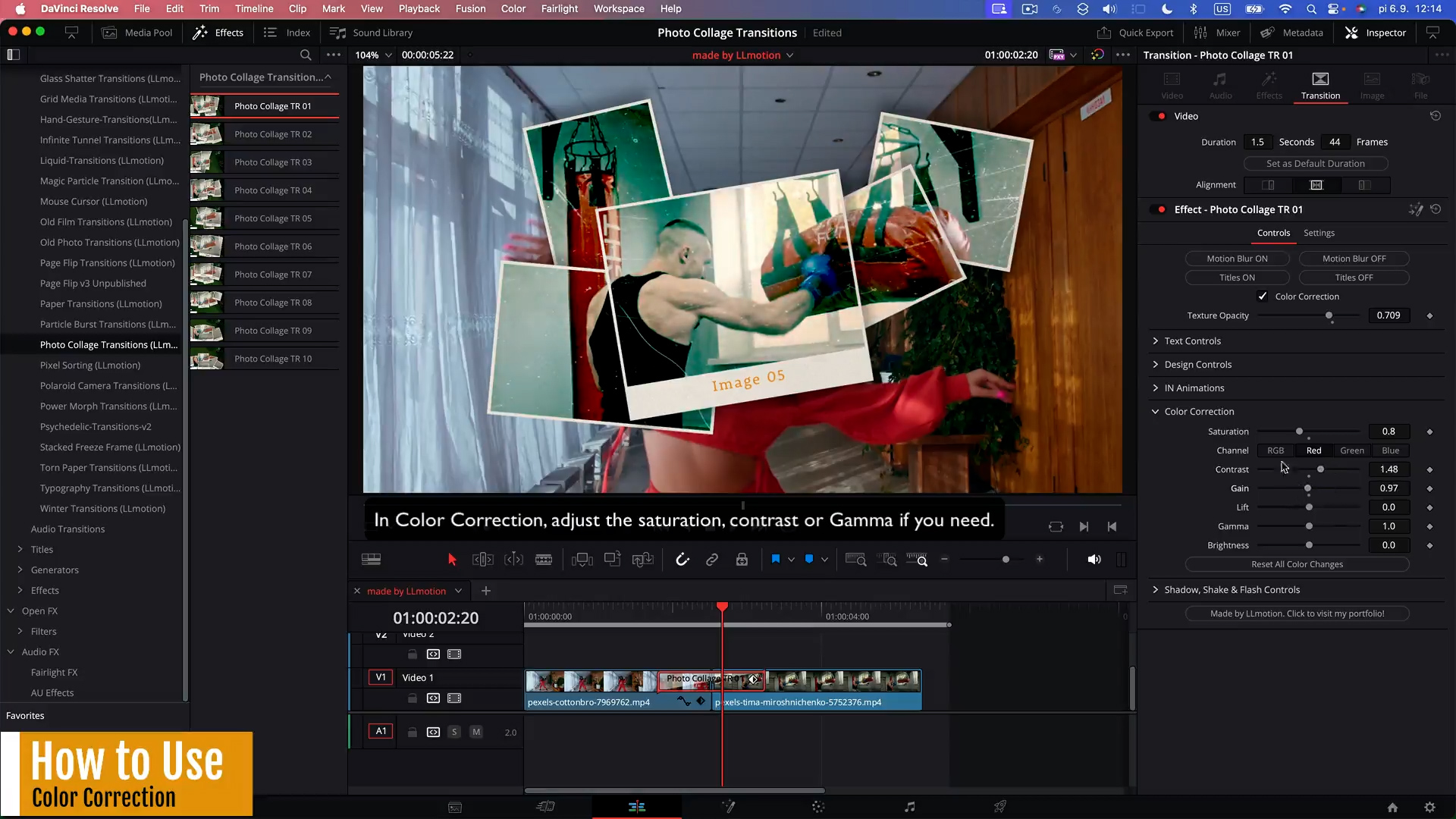Switch to the Settings tab

pos(1319,233)
